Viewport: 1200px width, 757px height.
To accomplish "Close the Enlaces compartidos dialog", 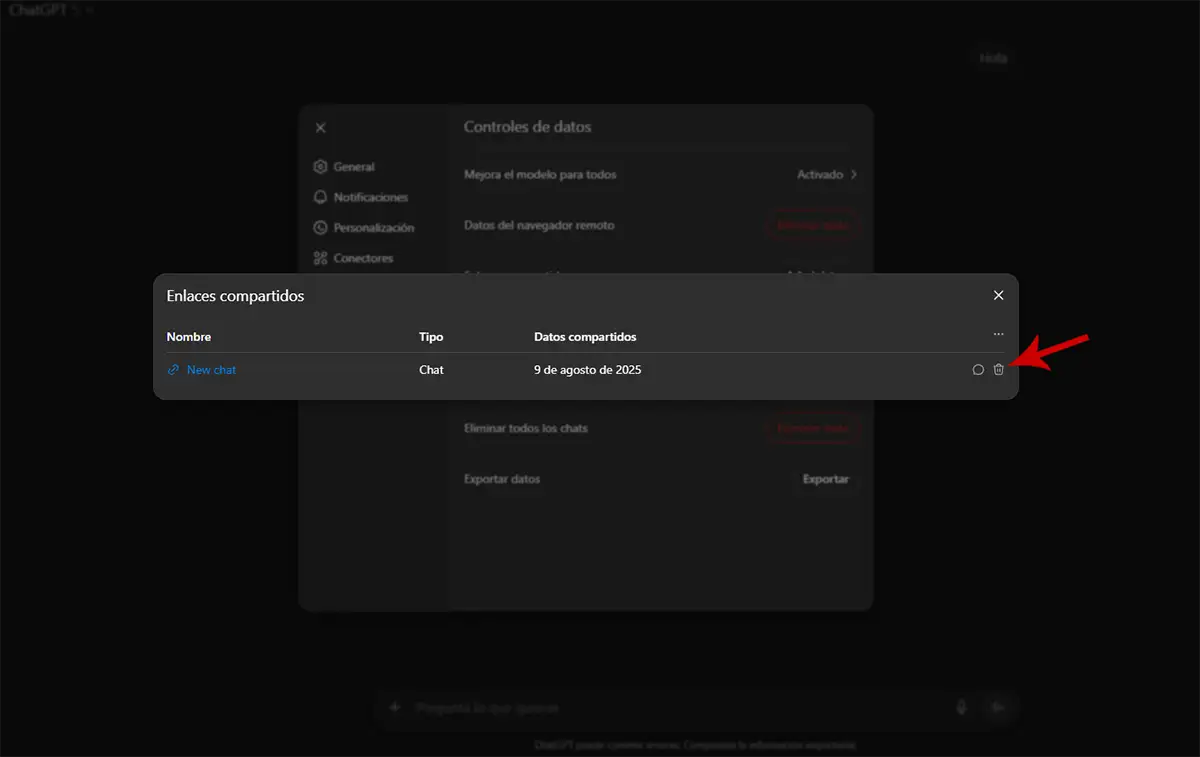I will coord(998,295).
